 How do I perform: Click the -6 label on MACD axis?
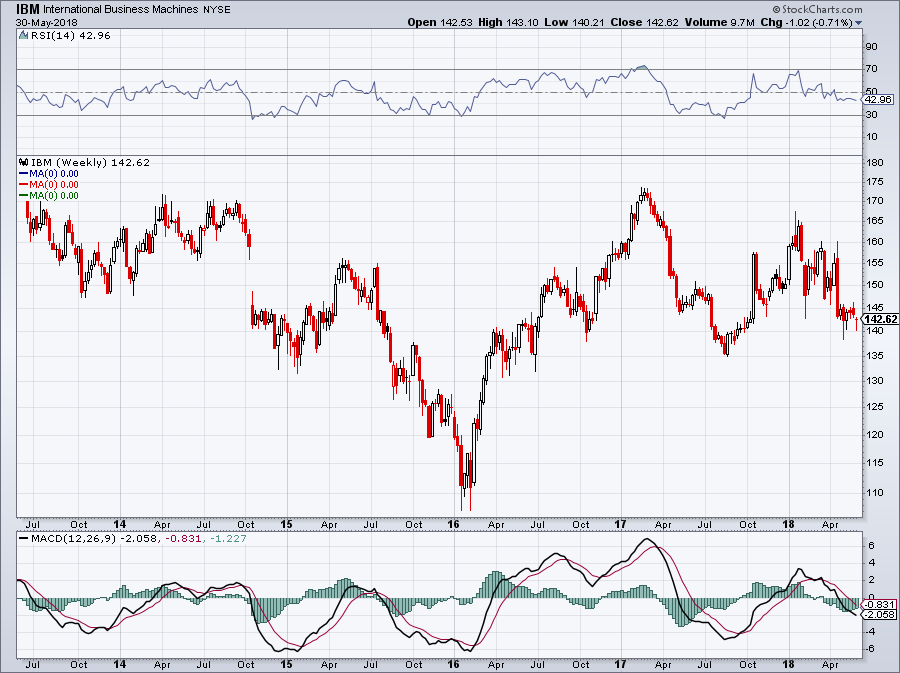click(871, 648)
